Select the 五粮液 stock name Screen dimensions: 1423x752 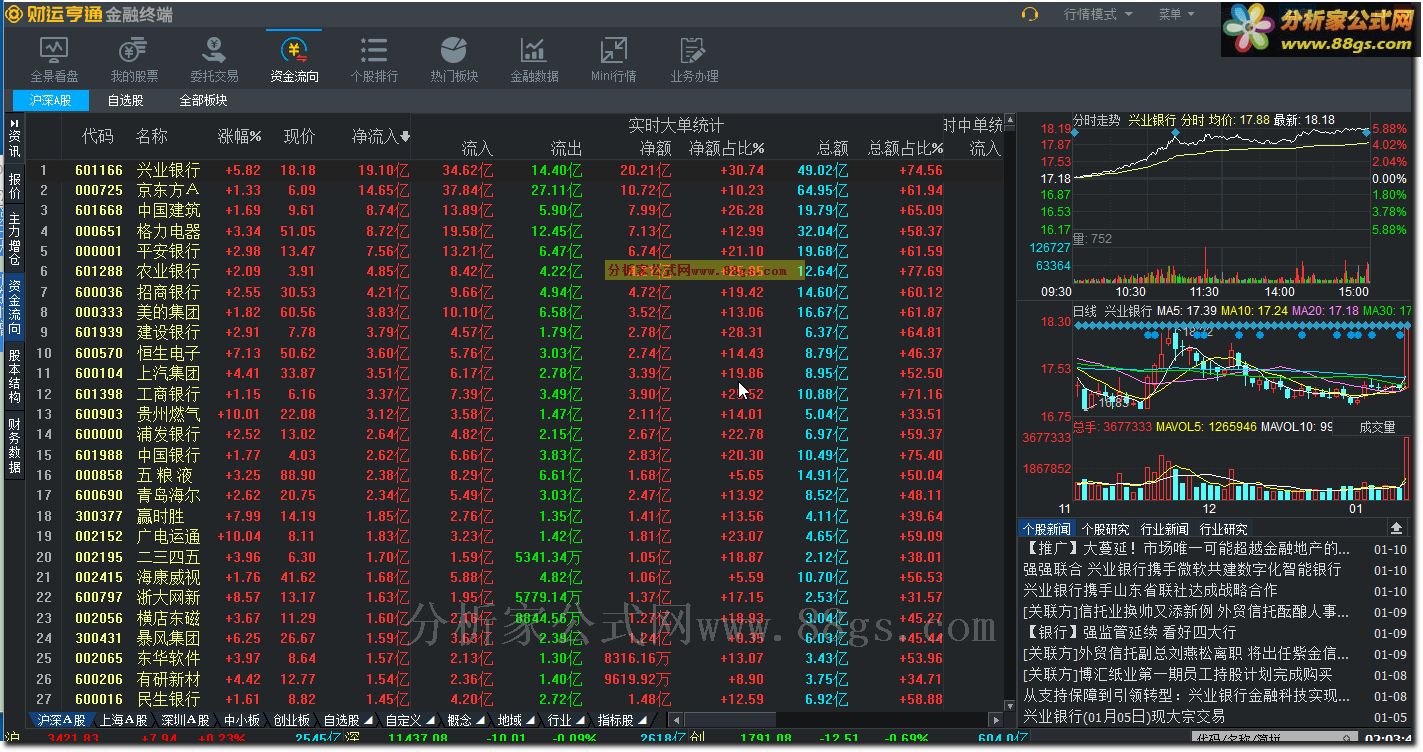(x=165, y=475)
